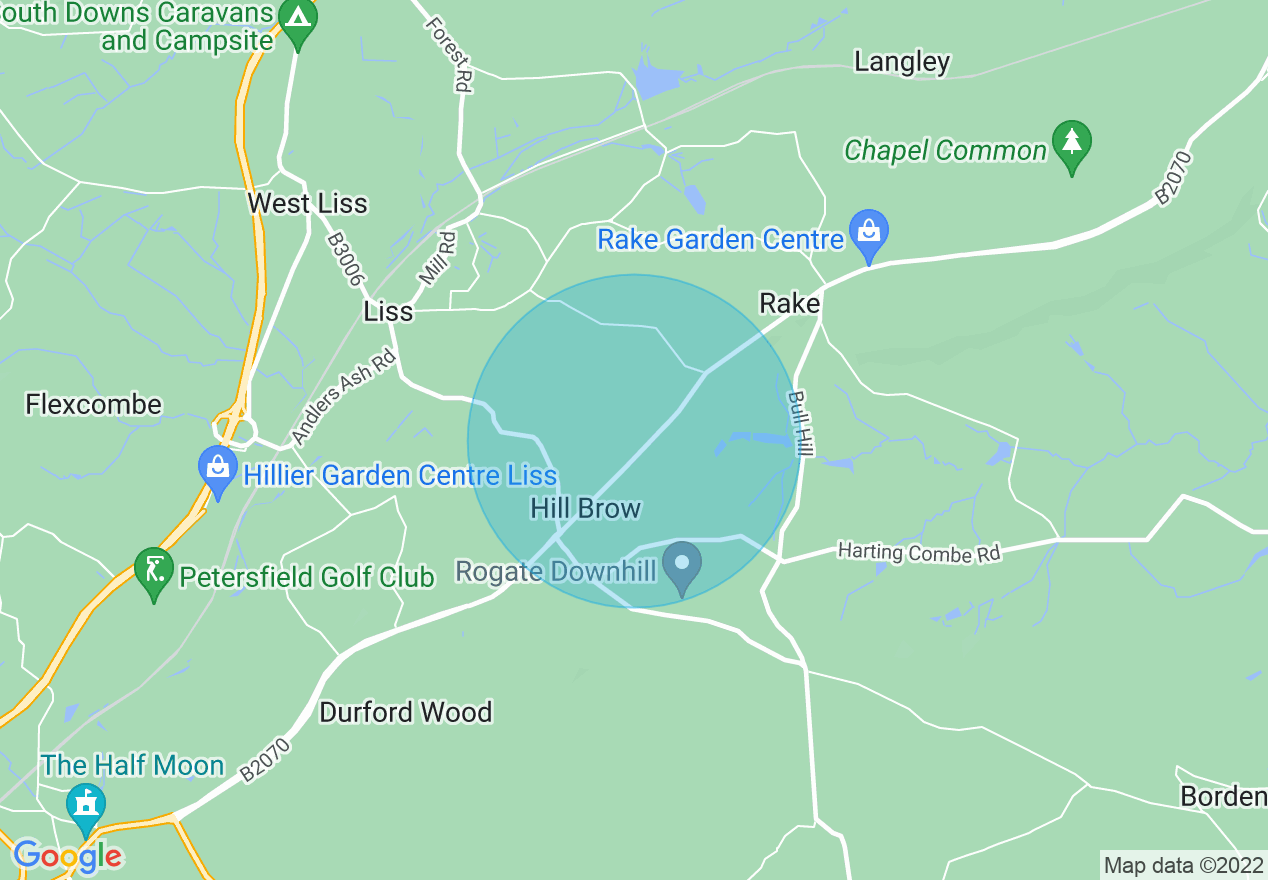
Task: Open the Rake Garden Centre label
Action: coord(721,240)
